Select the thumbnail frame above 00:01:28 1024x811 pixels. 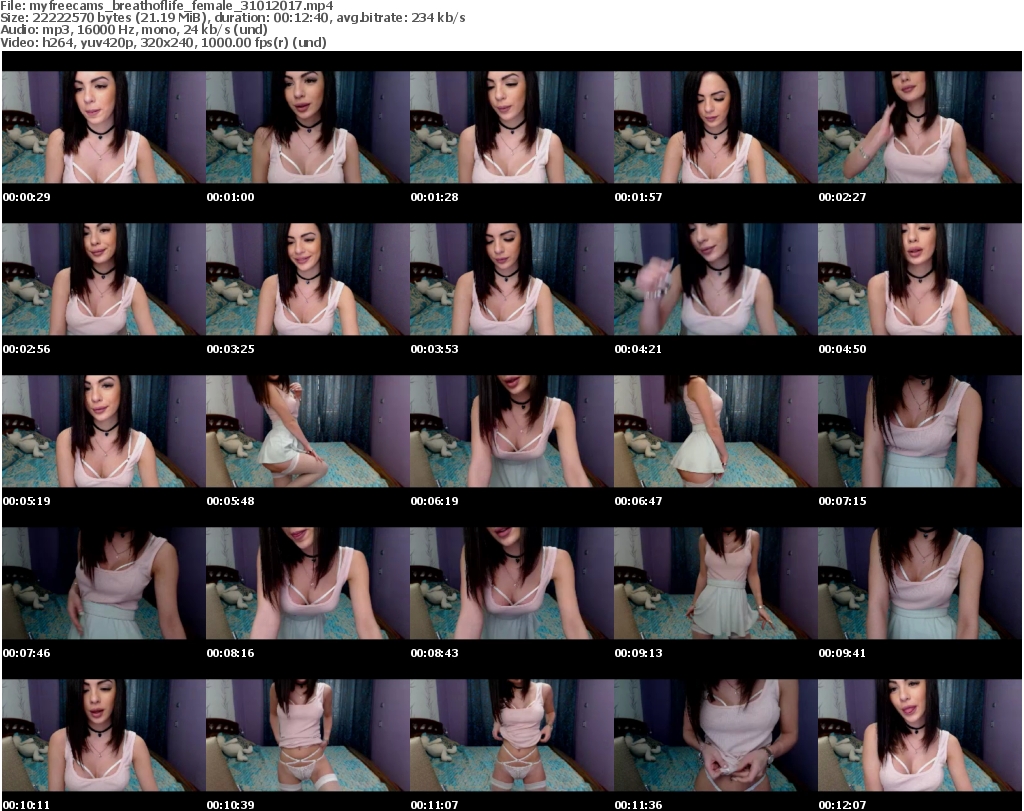coord(511,127)
